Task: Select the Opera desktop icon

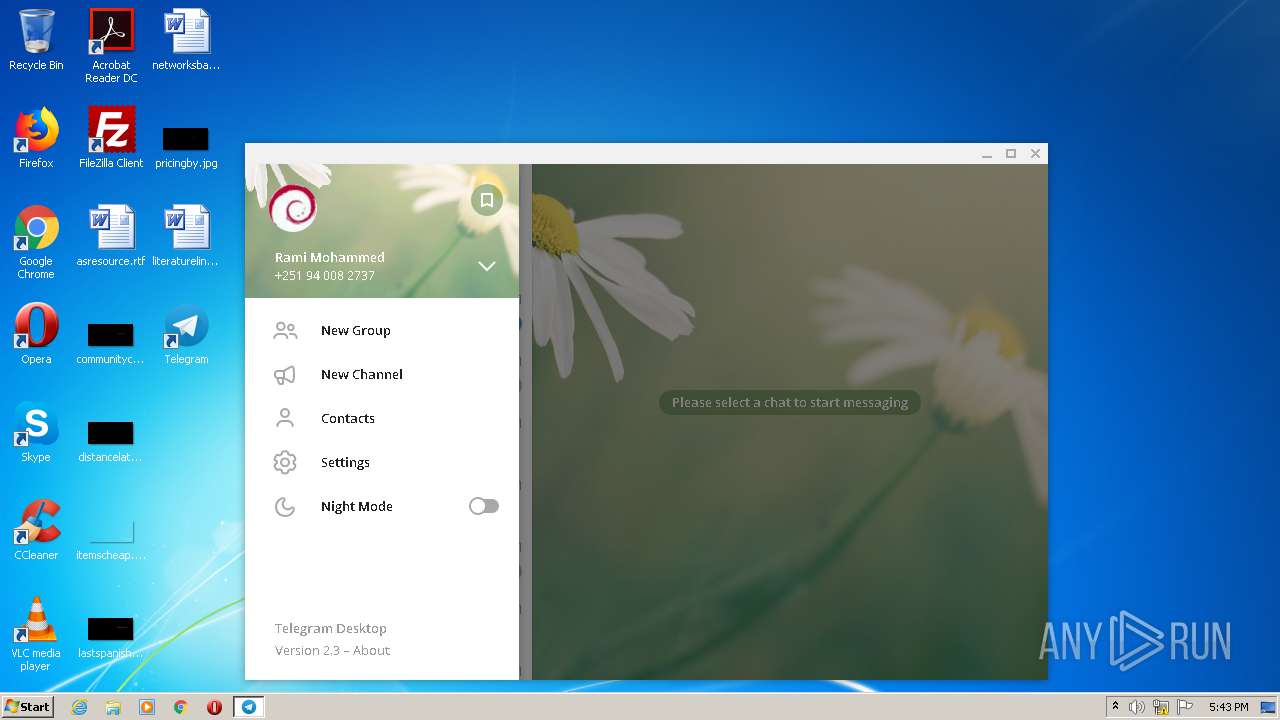Action: (x=36, y=334)
